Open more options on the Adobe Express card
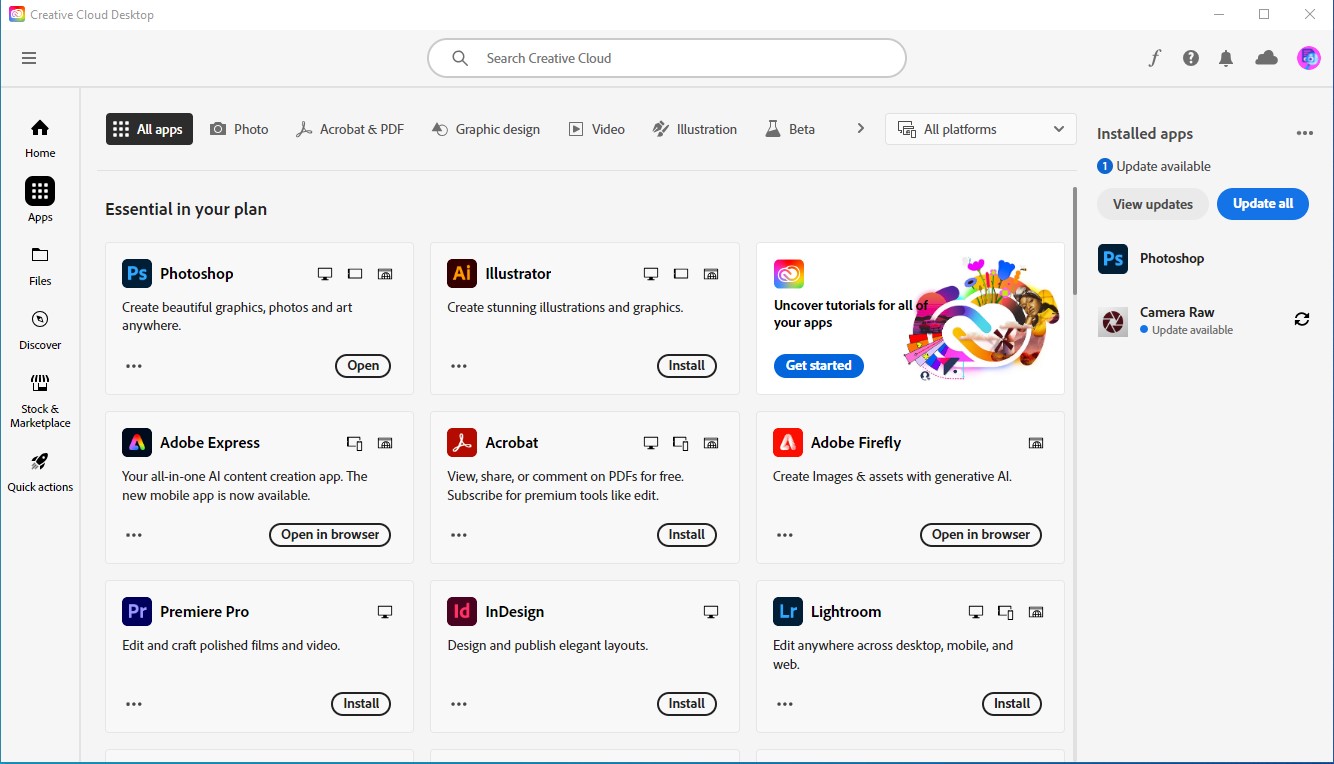 click(134, 535)
